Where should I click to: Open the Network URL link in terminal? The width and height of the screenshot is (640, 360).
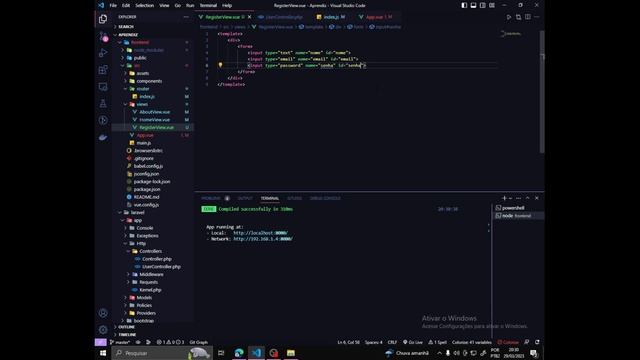click(x=263, y=239)
